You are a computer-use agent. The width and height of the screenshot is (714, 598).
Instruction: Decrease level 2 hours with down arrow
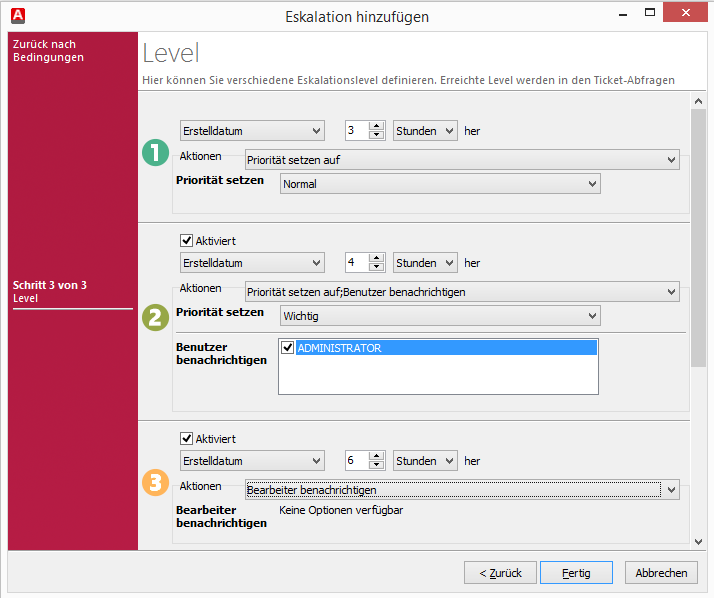click(377, 268)
